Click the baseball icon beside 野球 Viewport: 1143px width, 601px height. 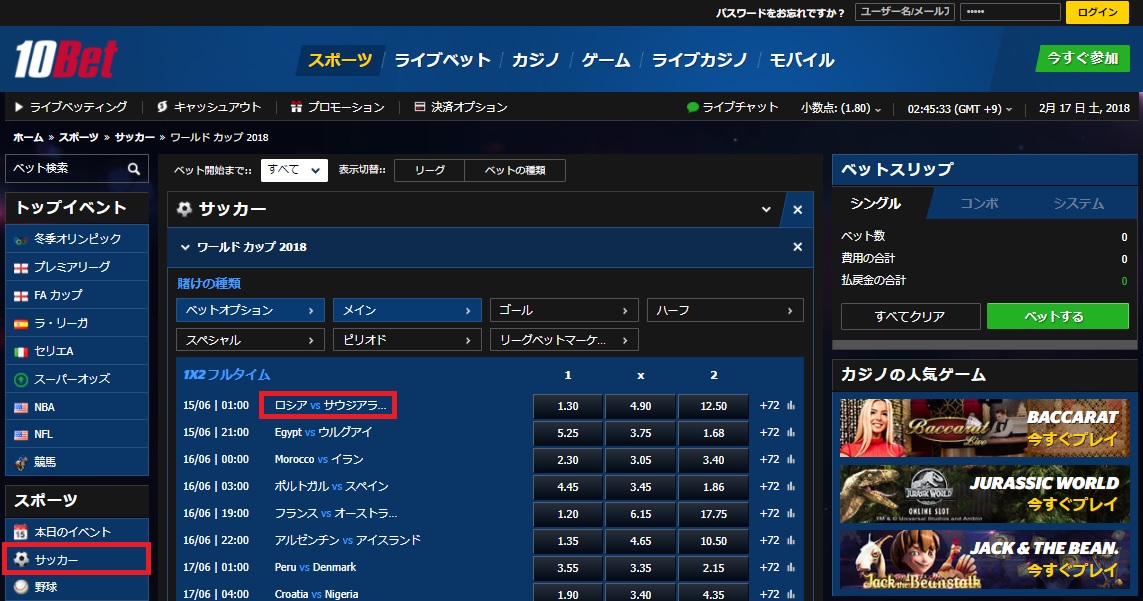[x=21, y=587]
